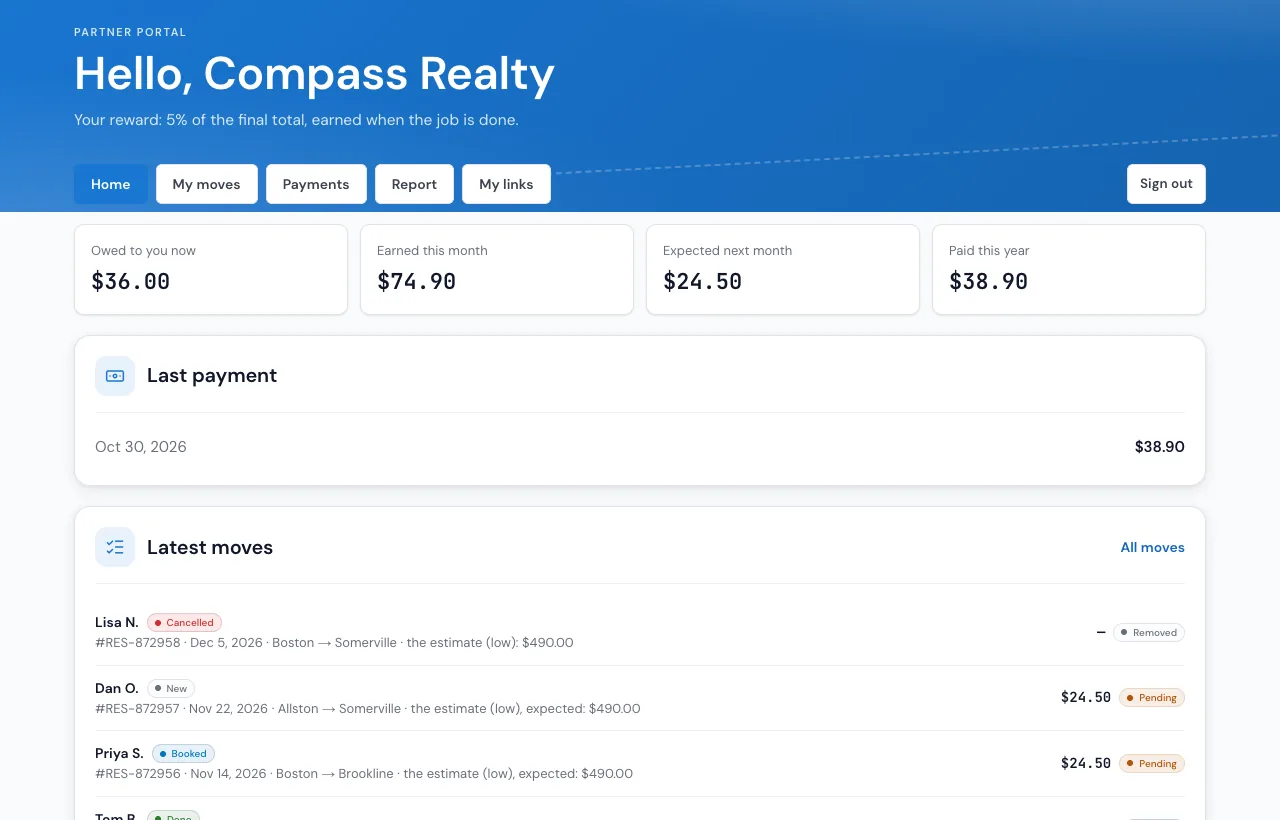The image size is (1280, 820).
Task: Click the #RES-872957 move details line
Action: click(x=368, y=709)
